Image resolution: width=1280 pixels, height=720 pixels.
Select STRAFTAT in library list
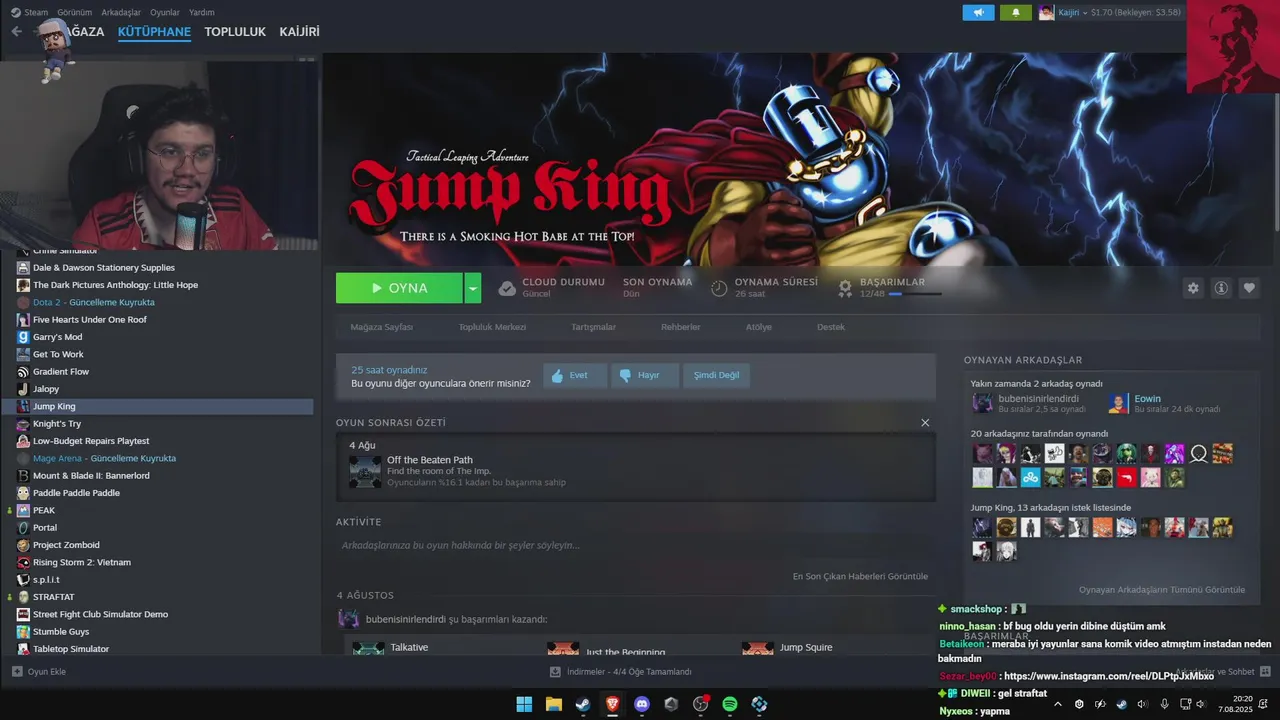pos(53,597)
